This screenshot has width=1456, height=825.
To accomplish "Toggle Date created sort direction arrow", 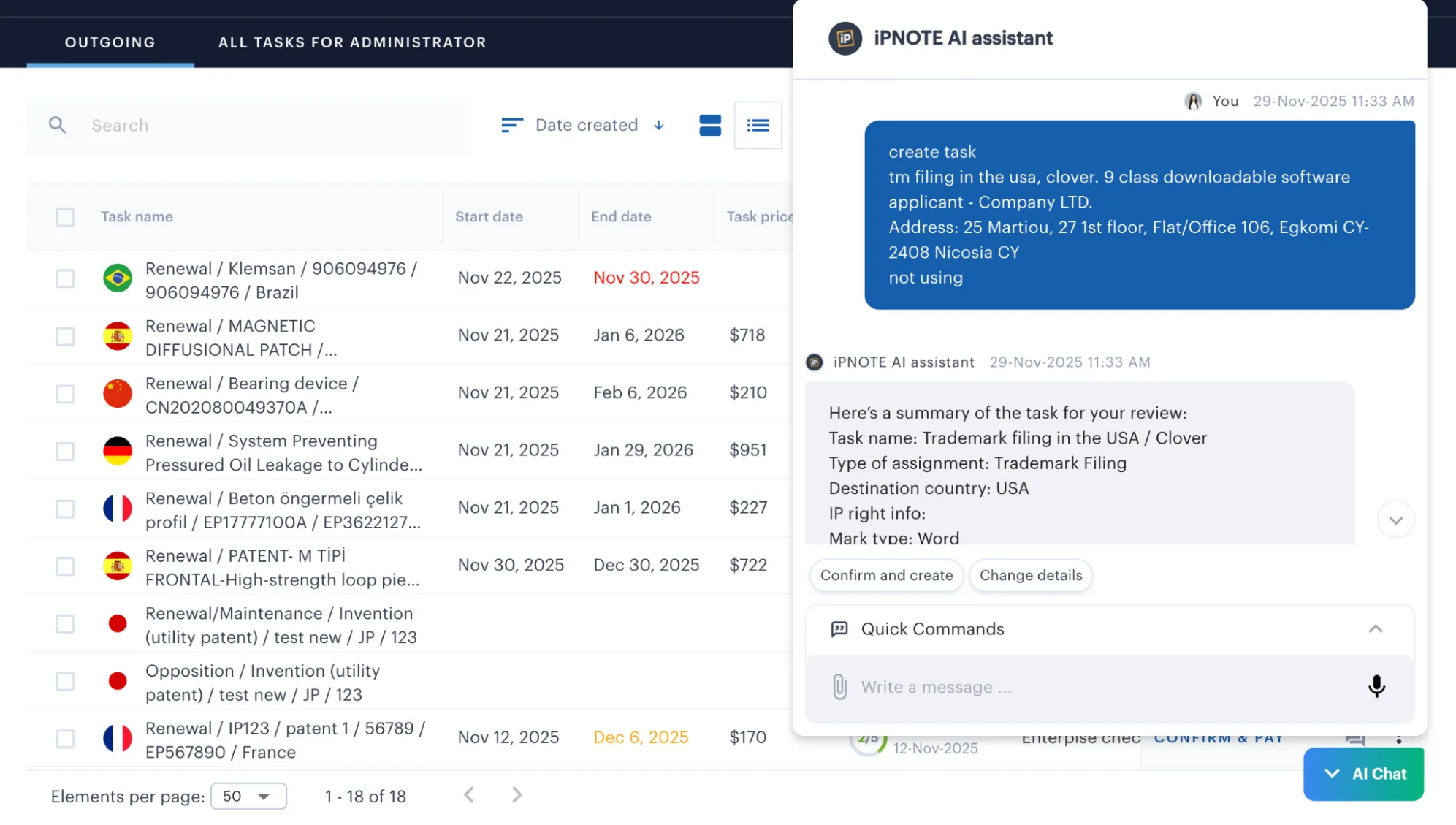I will [x=659, y=126].
